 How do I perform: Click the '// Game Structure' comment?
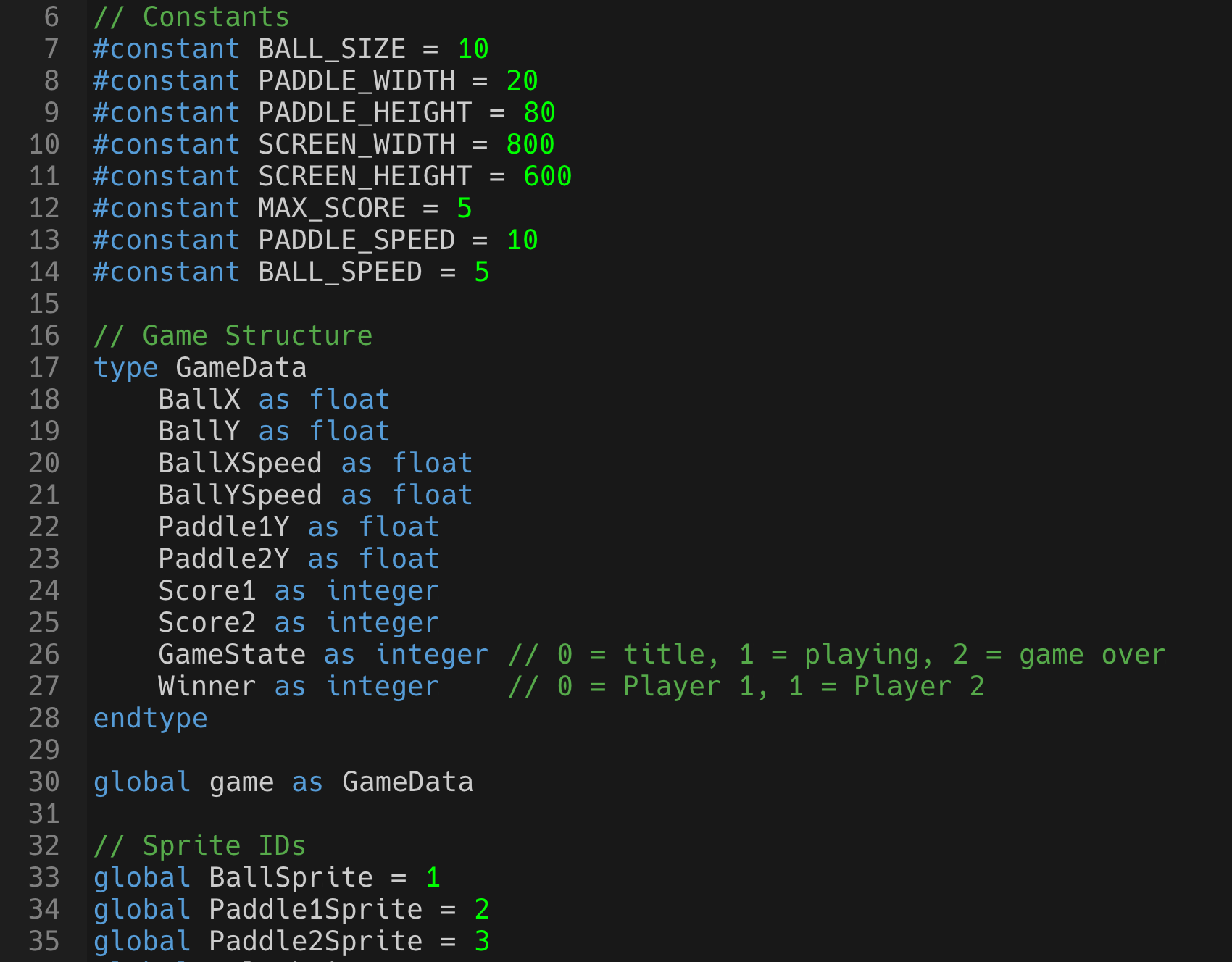click(233, 335)
